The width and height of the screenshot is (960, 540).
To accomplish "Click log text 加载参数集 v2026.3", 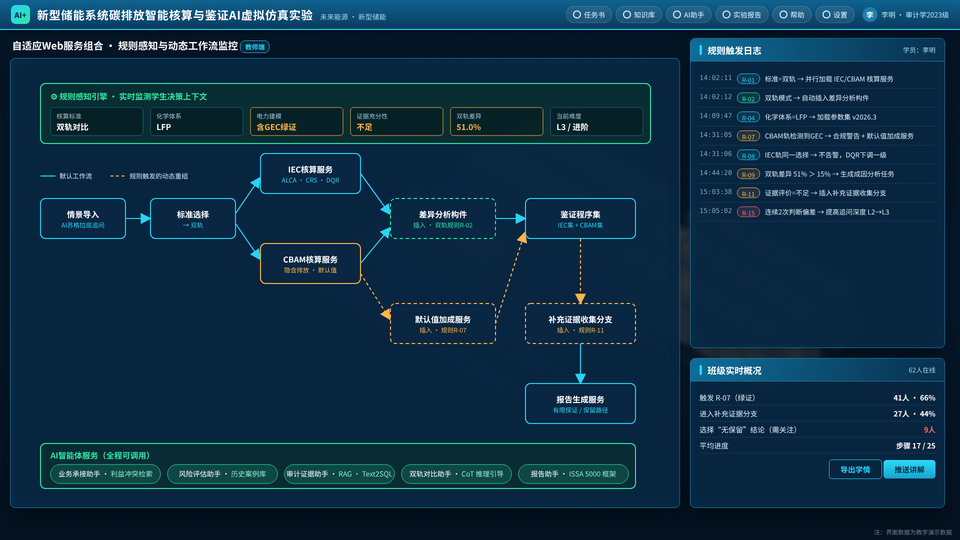I will pyautogui.click(x=846, y=117).
